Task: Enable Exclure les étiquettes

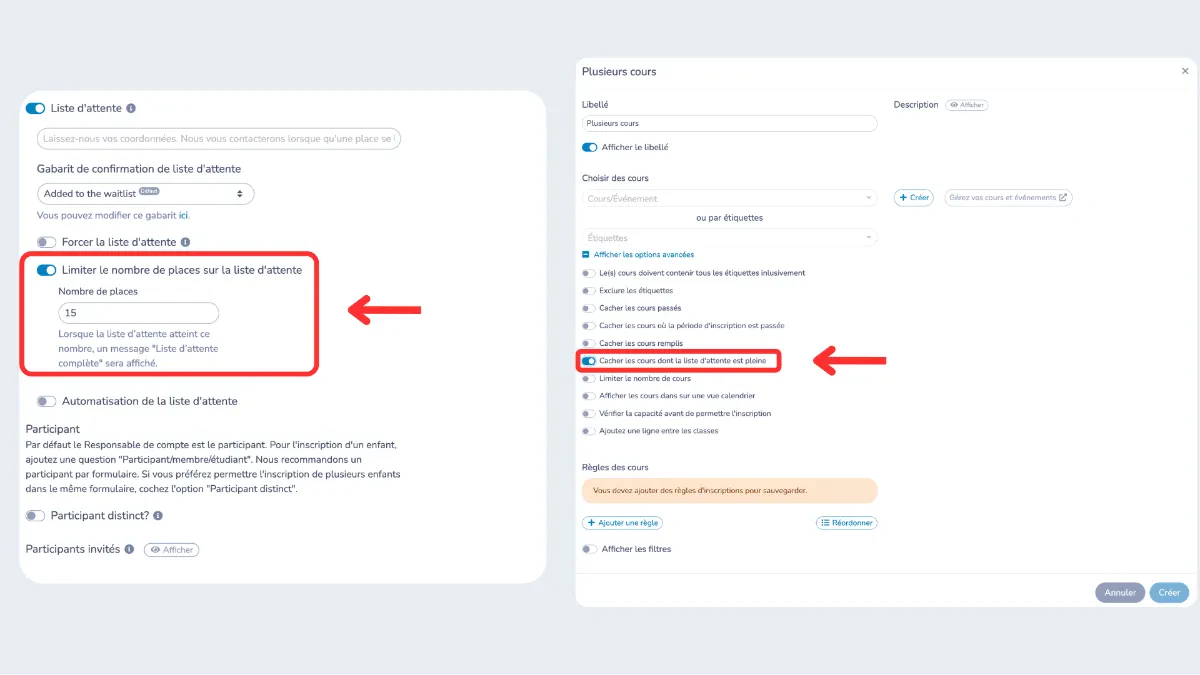Action: 589,290
